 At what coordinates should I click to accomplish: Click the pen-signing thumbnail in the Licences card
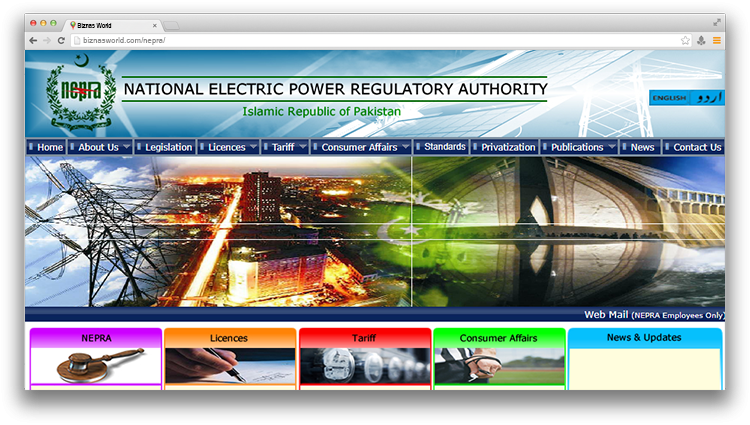tap(230, 366)
